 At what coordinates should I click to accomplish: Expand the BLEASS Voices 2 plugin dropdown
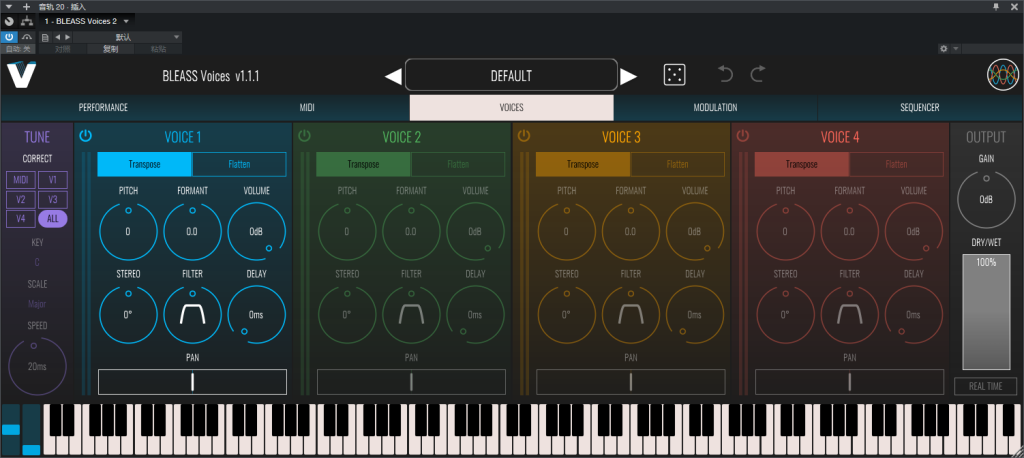click(x=126, y=22)
